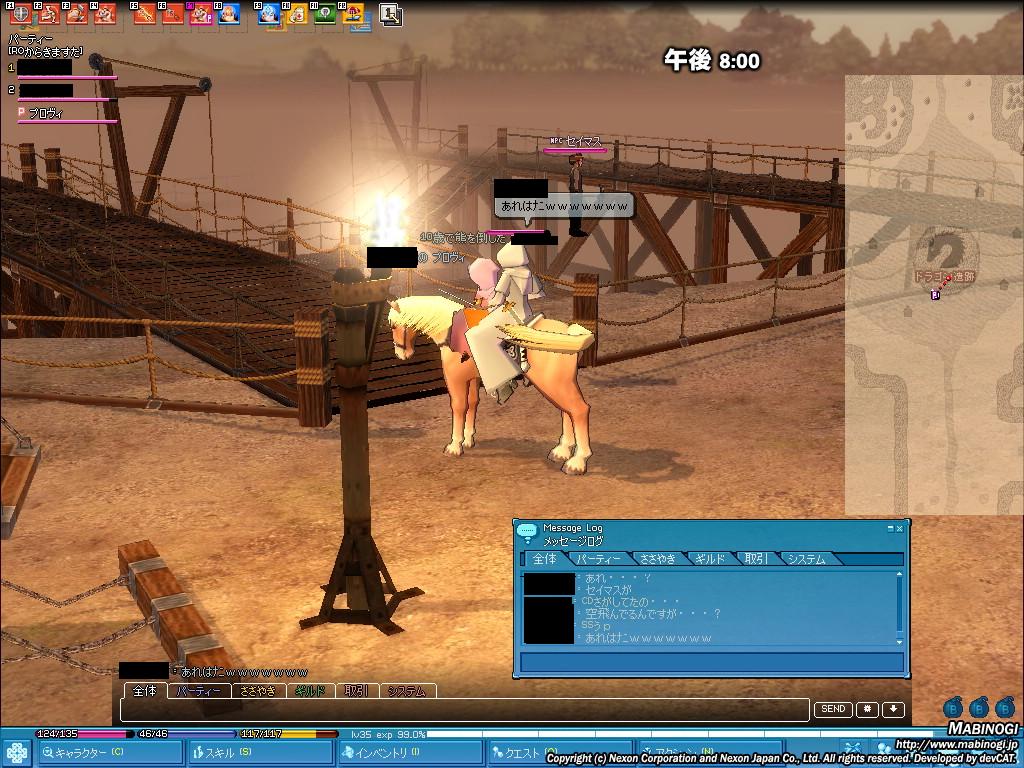The width and height of the screenshot is (1024, 768).
Task: Use the F2 hotkey skill icon
Action: click(x=48, y=13)
